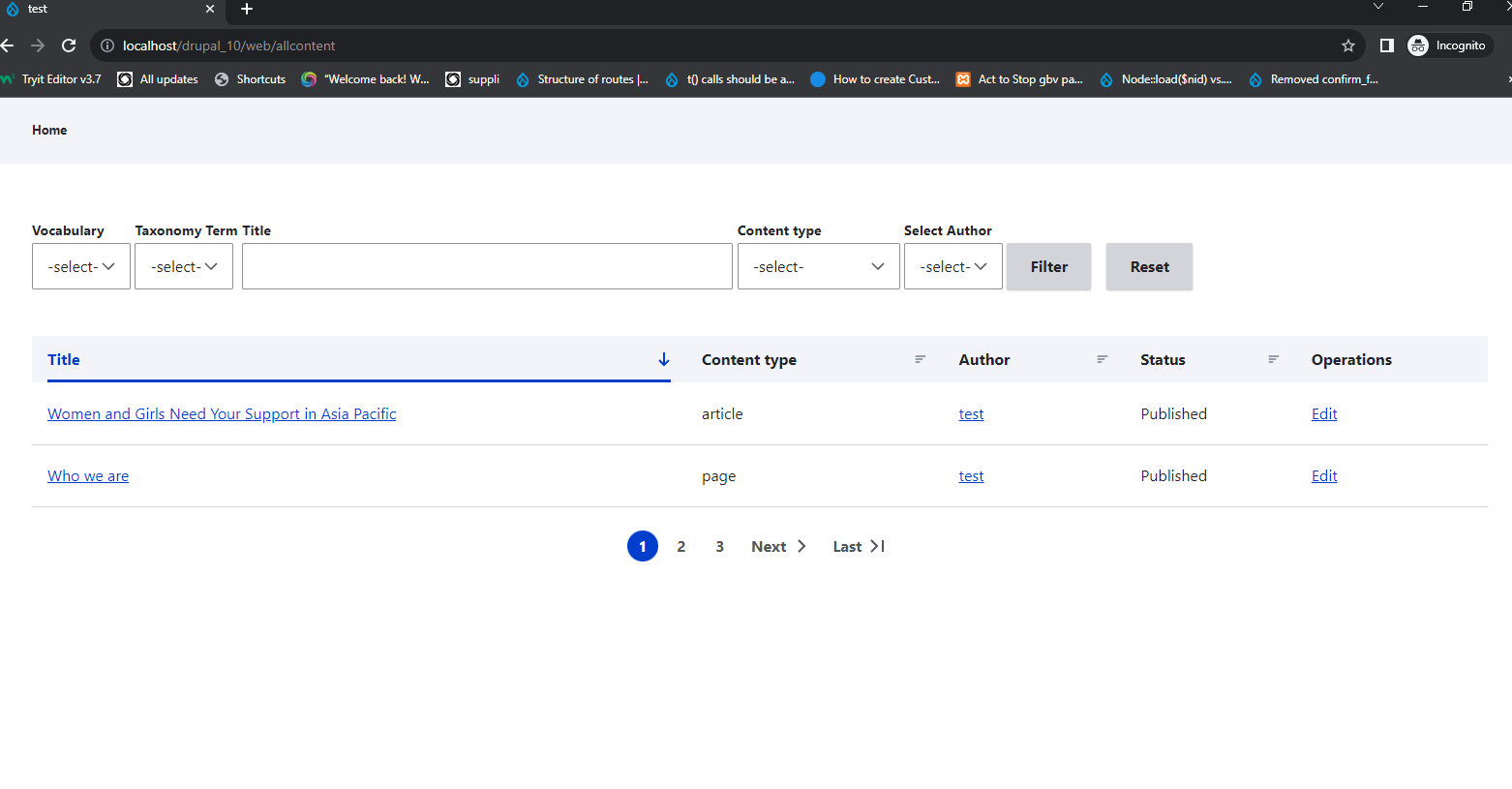The image size is (1512, 789).
Task: Click the browser reload icon
Action: point(69,46)
